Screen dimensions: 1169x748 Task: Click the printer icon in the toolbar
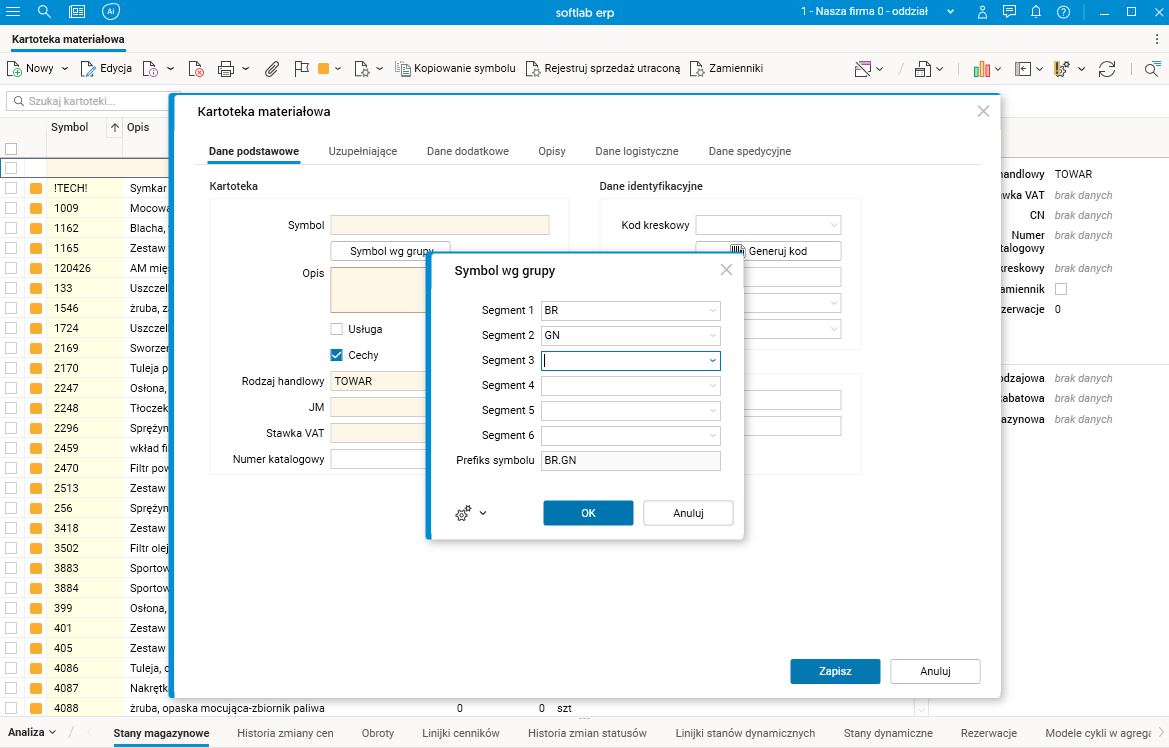coord(225,69)
